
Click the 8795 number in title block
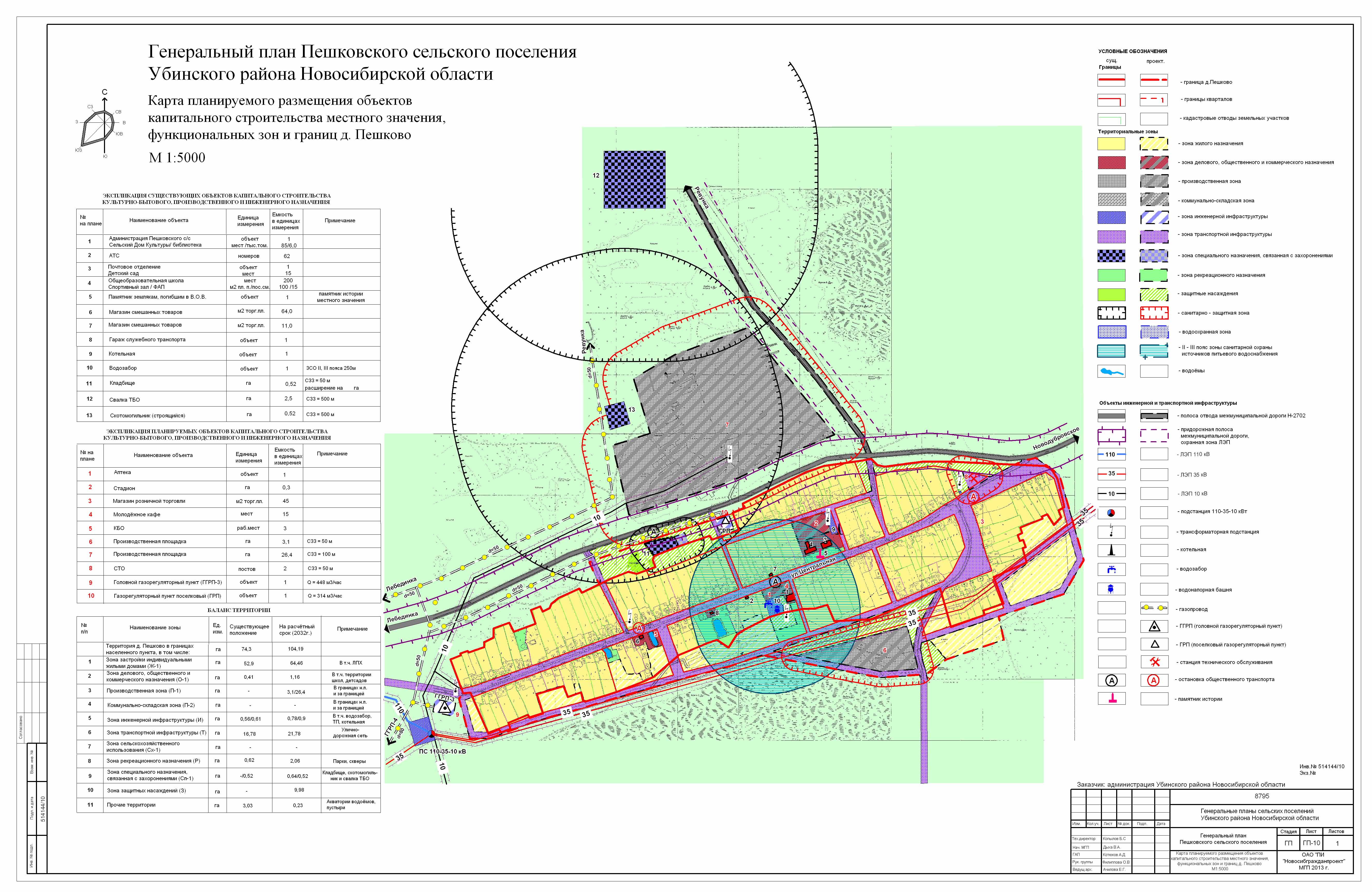pyautogui.click(x=1262, y=796)
